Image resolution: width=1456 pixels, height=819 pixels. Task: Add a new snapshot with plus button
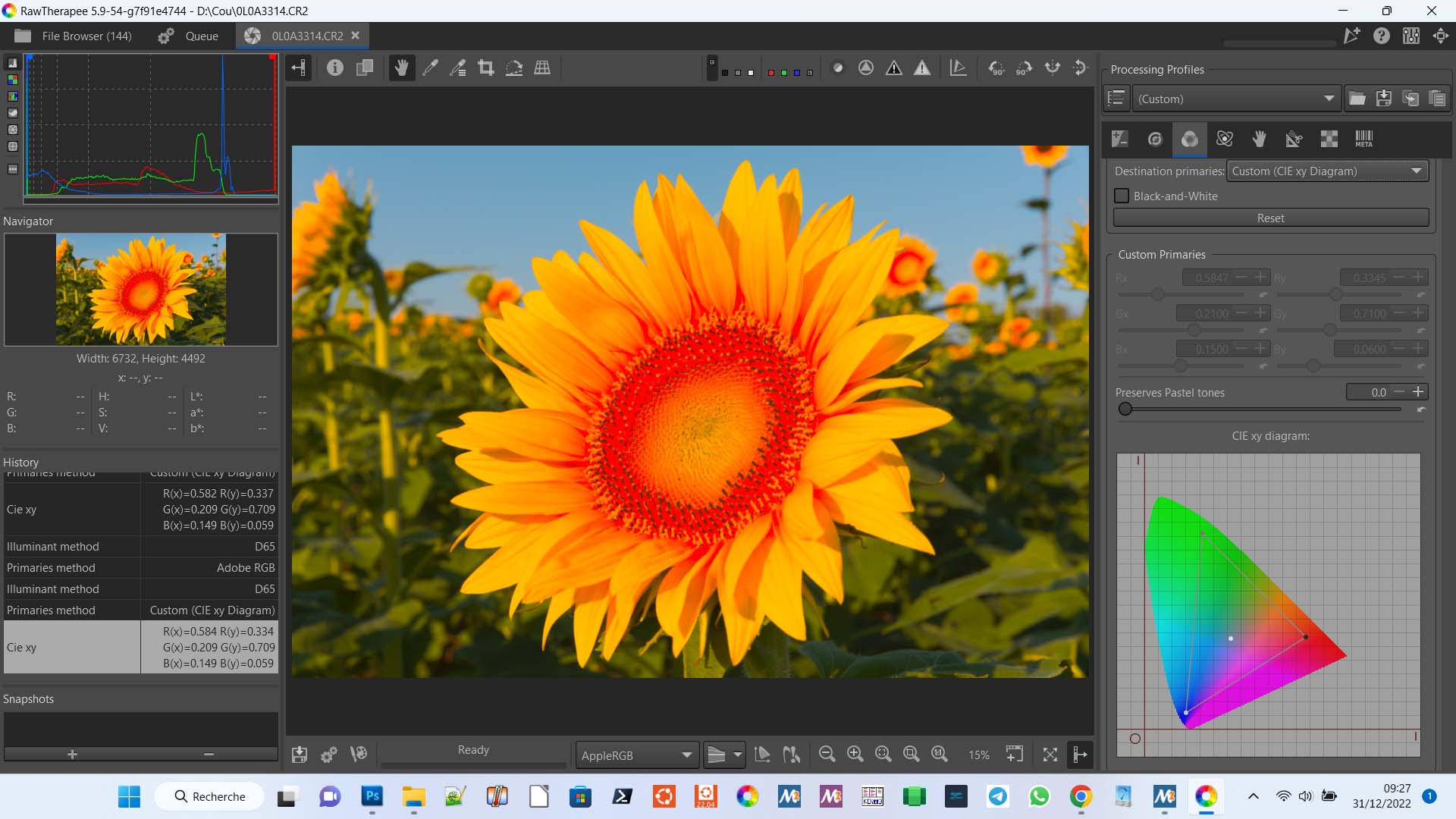pos(72,754)
